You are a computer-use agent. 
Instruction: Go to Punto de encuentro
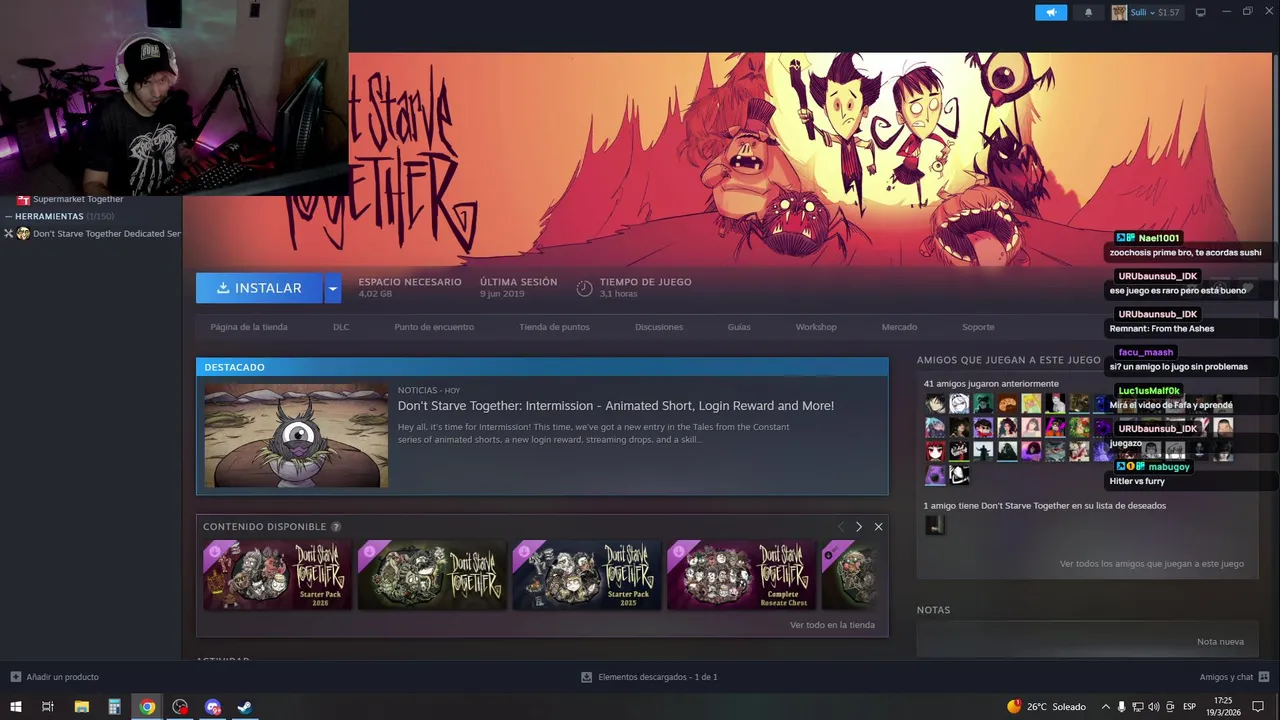[434, 327]
